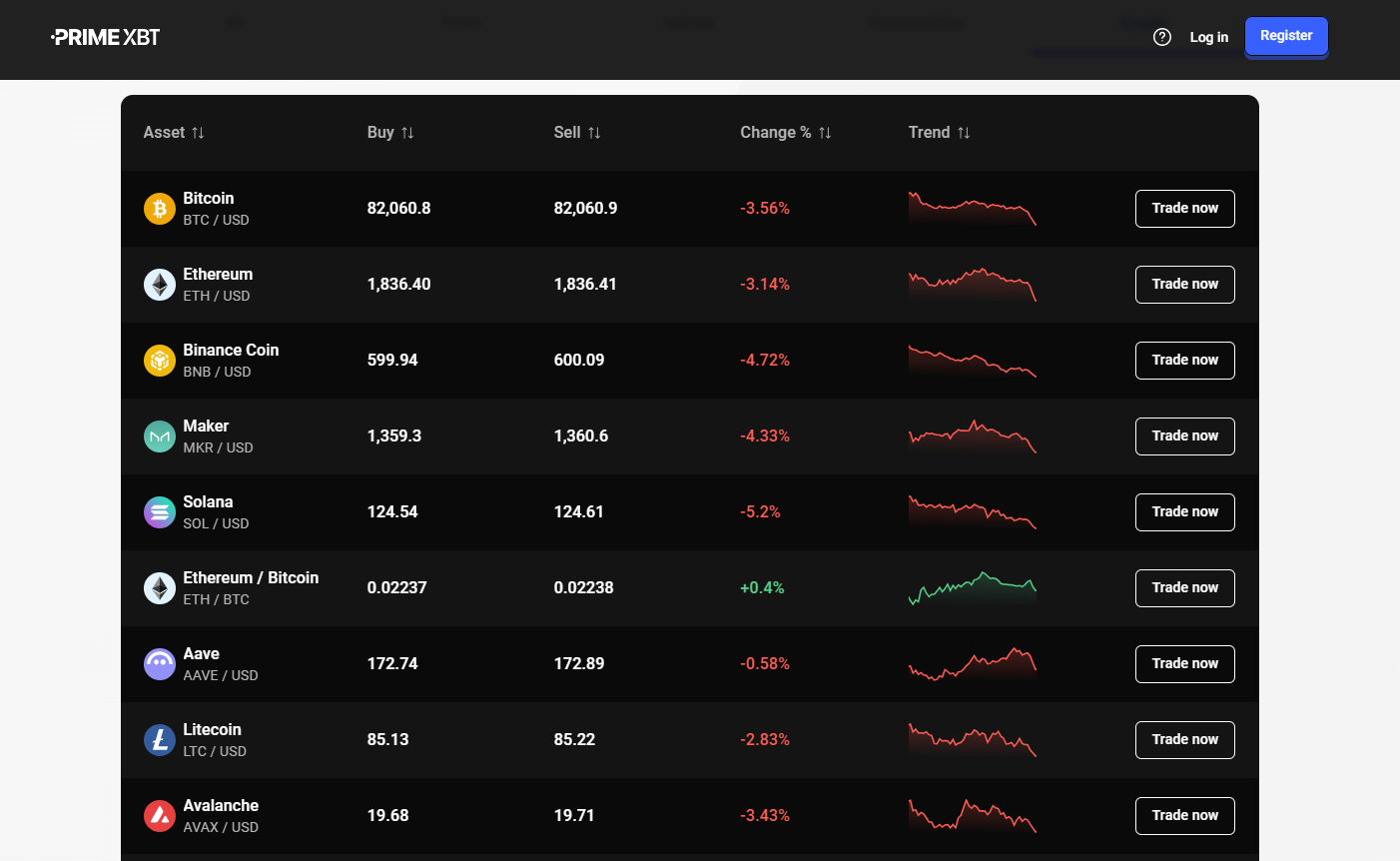The height and width of the screenshot is (861, 1400).
Task: Select the Ethereum coin icon
Action: point(159,284)
